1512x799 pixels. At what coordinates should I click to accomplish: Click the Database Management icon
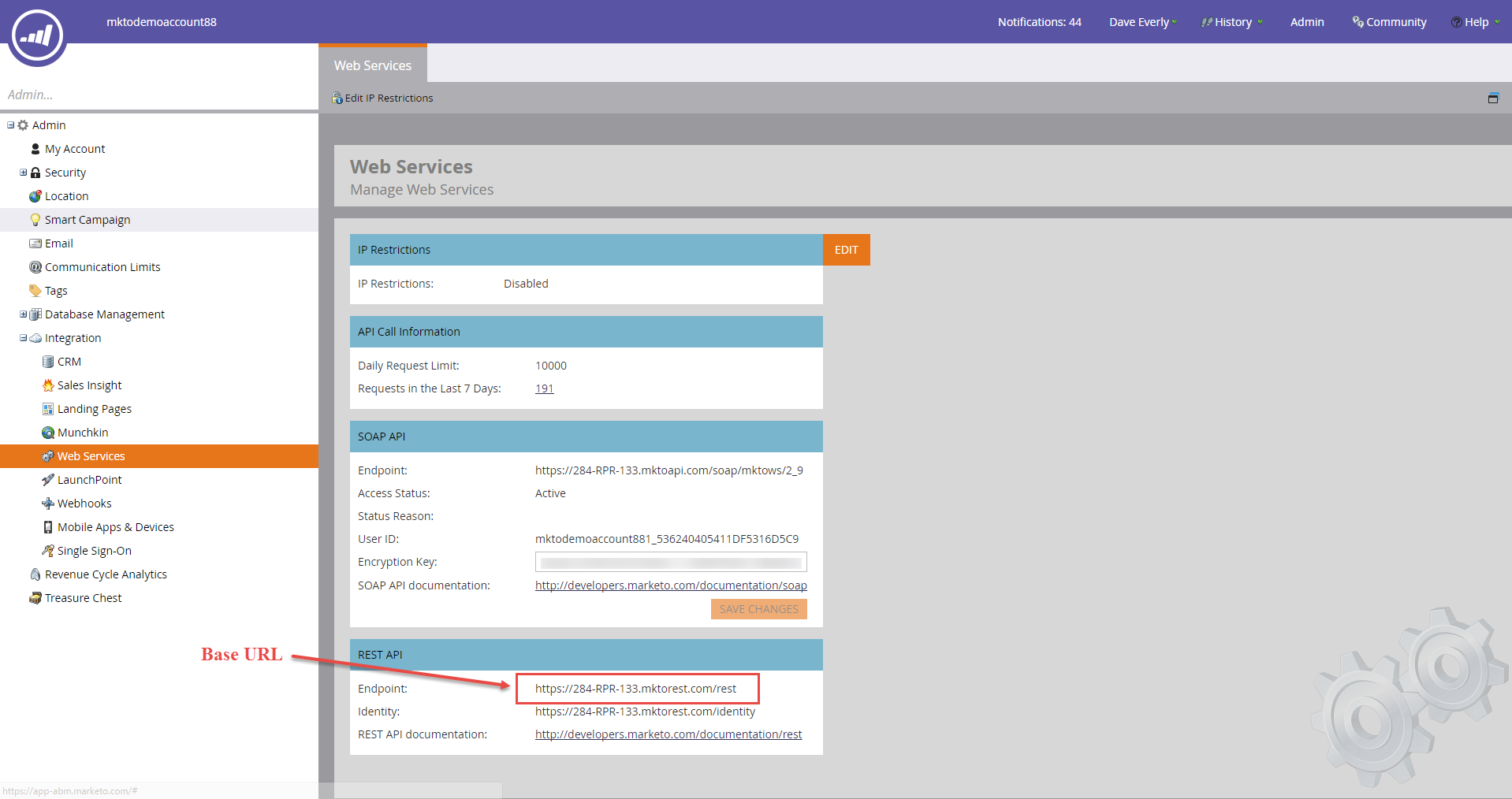click(x=35, y=314)
